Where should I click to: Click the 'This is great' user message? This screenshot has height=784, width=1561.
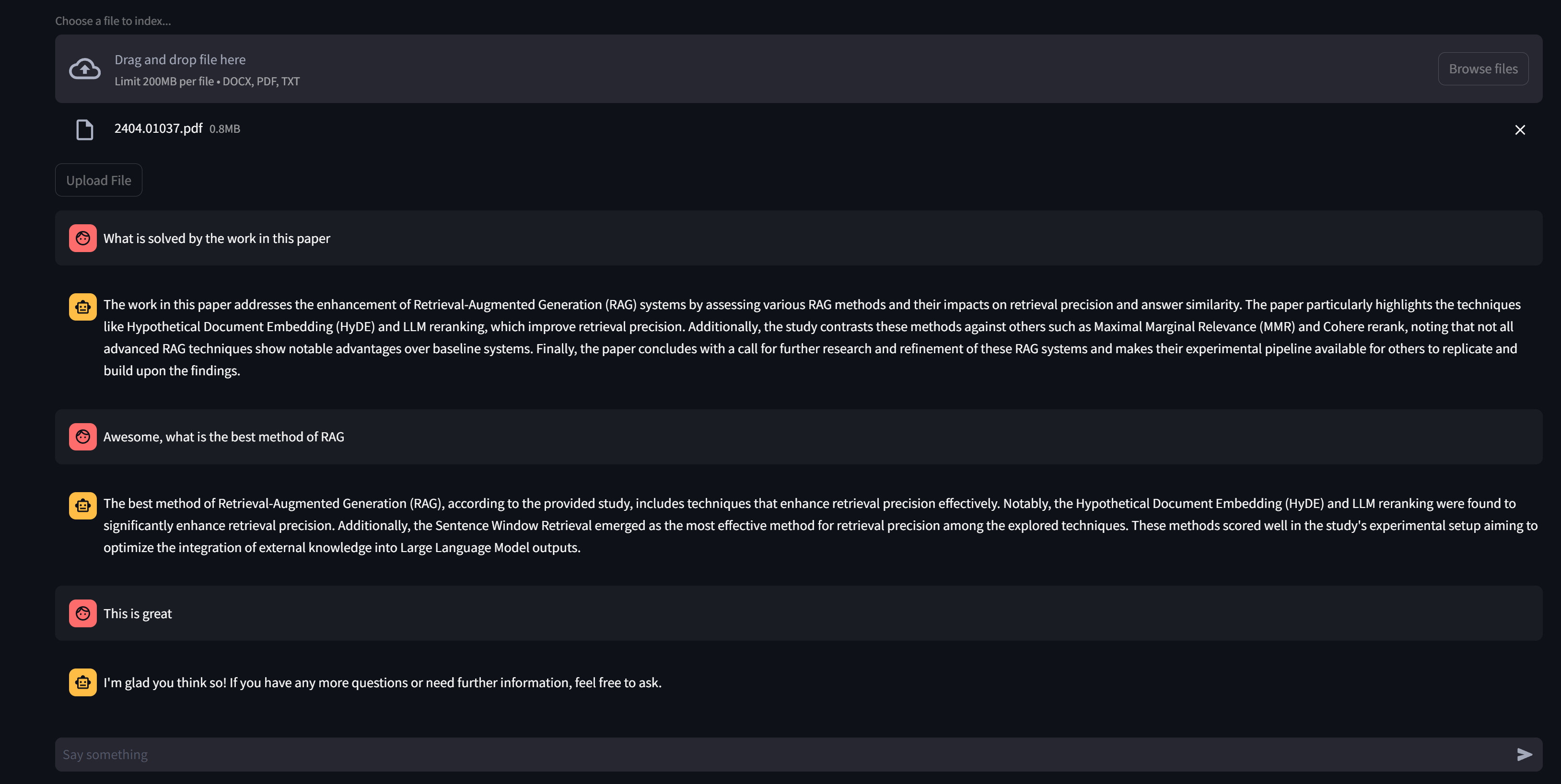[138, 614]
